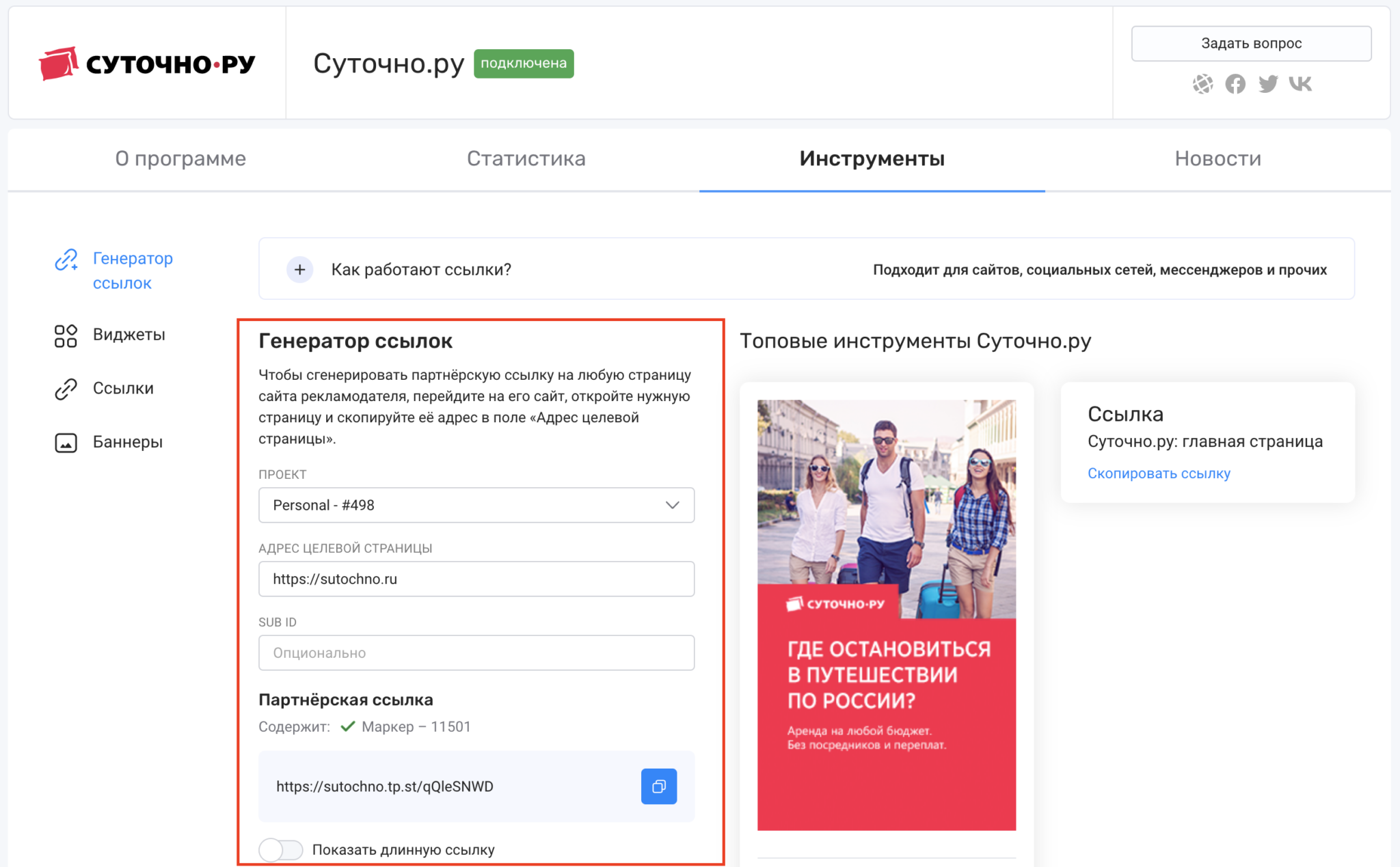
Task: Open the Twitter social icon
Action: pos(1268,84)
